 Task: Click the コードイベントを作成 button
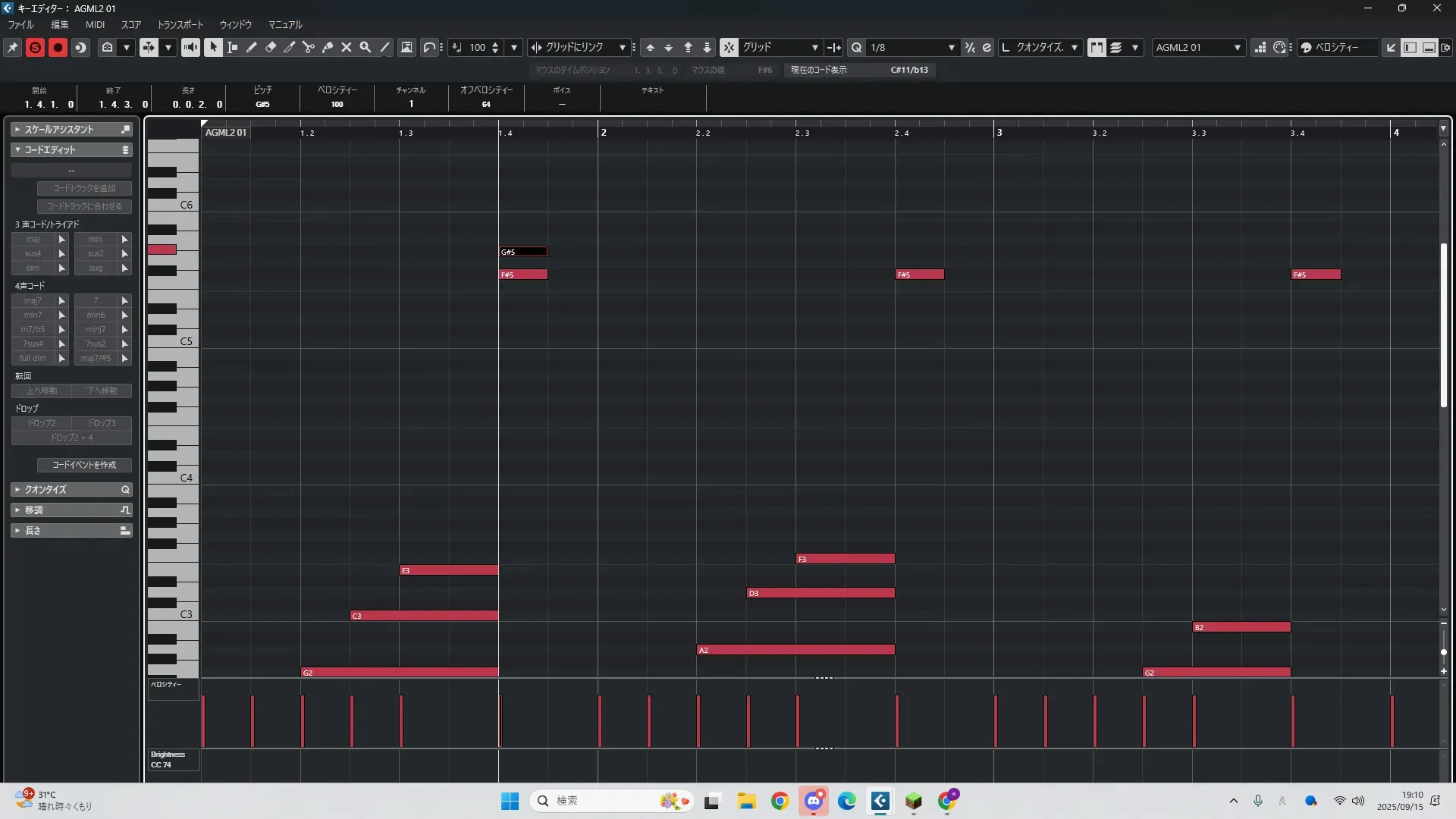click(84, 465)
